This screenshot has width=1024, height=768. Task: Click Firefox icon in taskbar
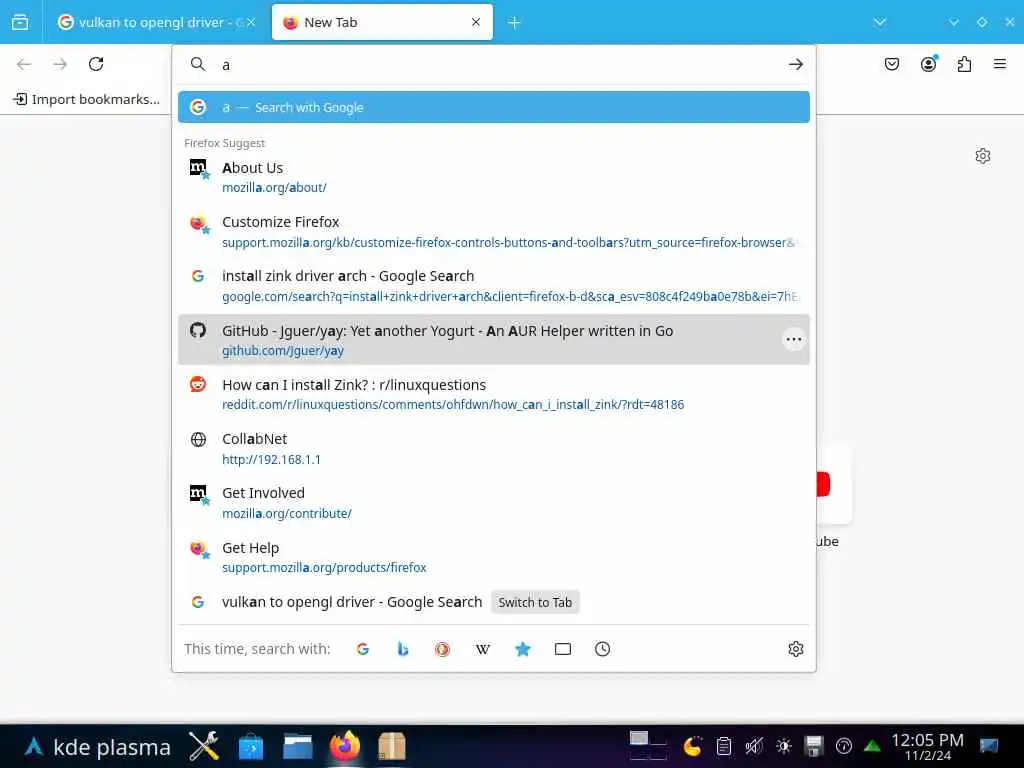click(x=345, y=746)
